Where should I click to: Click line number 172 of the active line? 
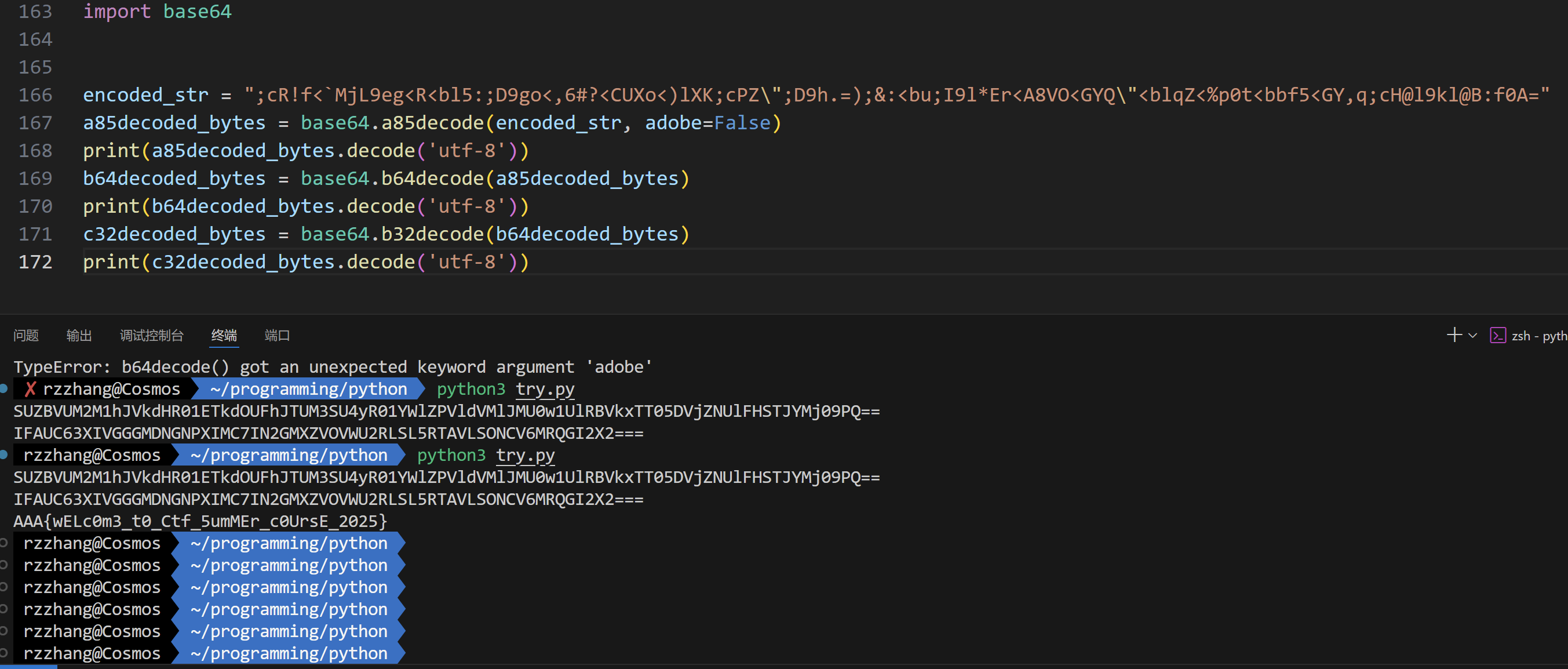click(35, 262)
